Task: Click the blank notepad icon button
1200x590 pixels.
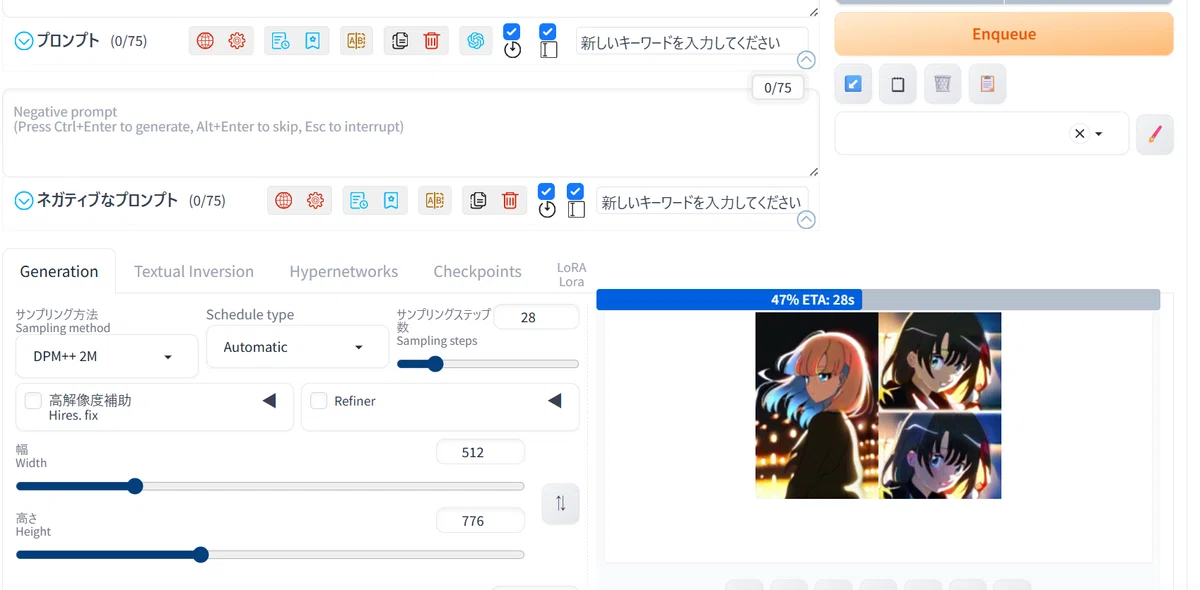Action: click(x=898, y=85)
